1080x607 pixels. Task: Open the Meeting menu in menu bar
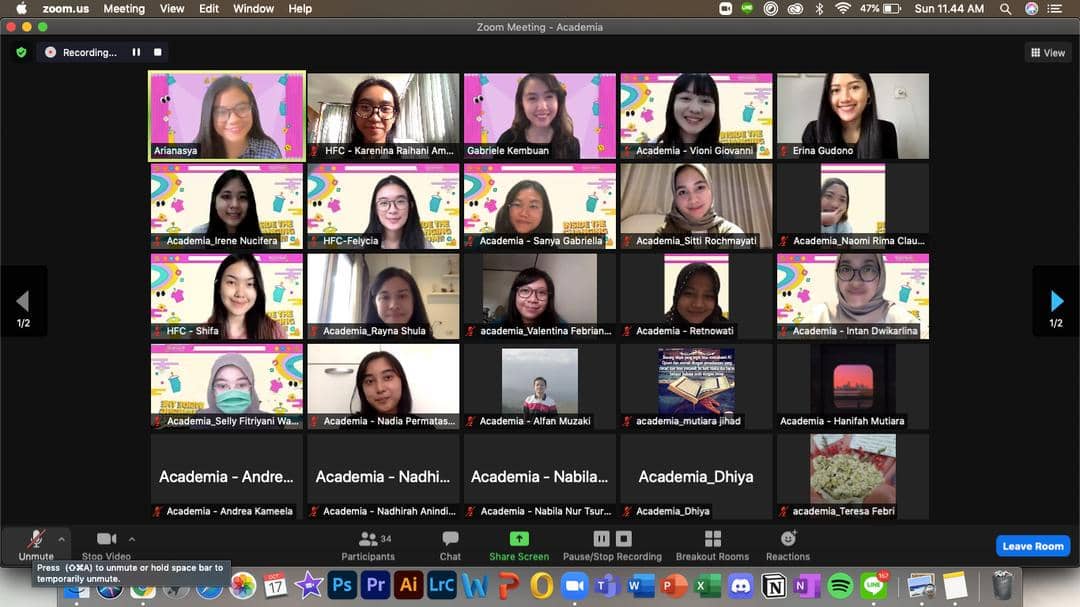tap(124, 8)
